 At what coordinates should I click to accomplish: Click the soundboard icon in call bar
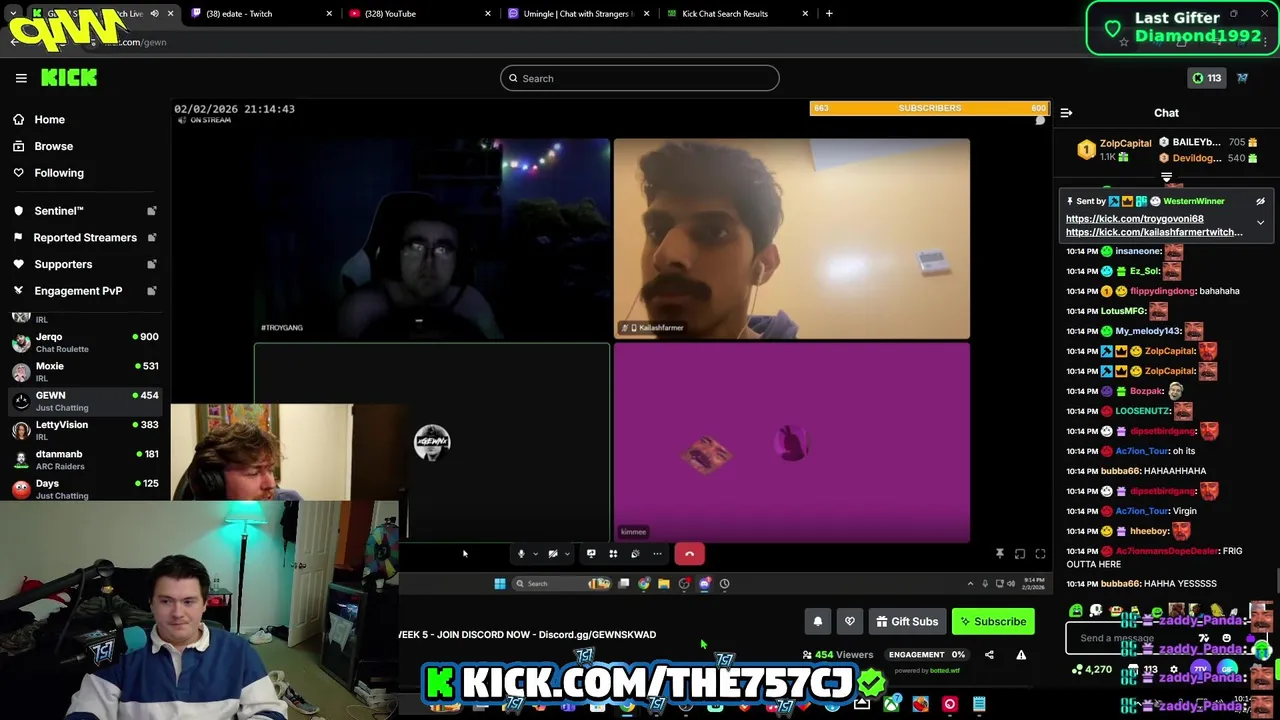[635, 554]
